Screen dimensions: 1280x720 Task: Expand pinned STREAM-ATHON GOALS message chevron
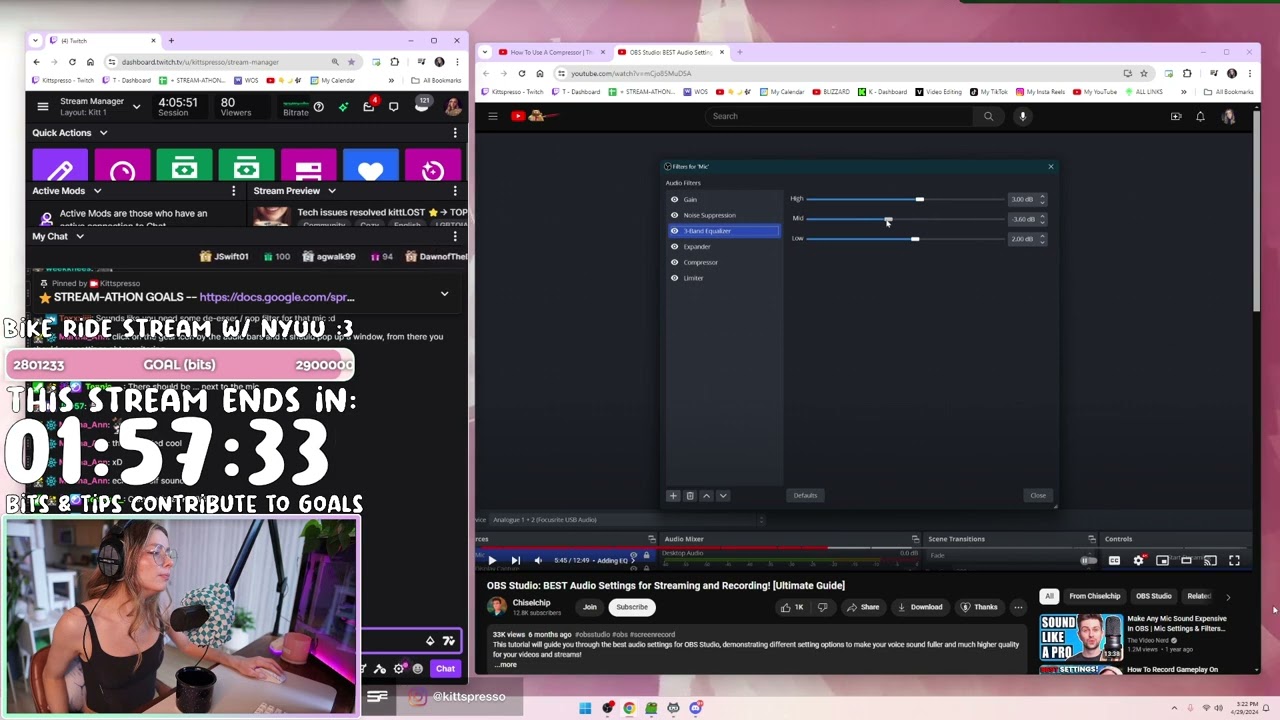[x=444, y=294]
